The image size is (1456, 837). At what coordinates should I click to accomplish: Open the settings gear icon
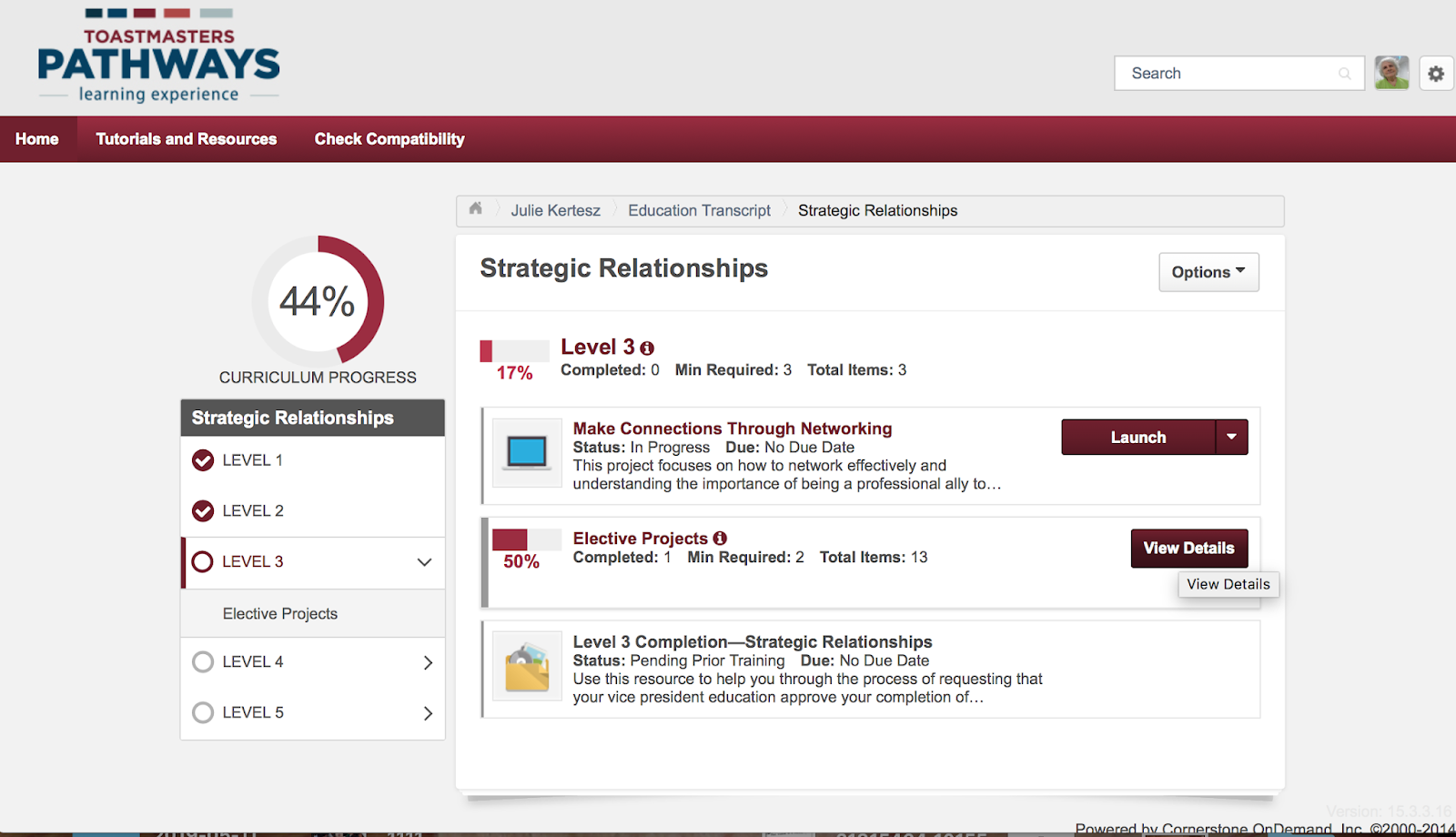tap(1436, 74)
